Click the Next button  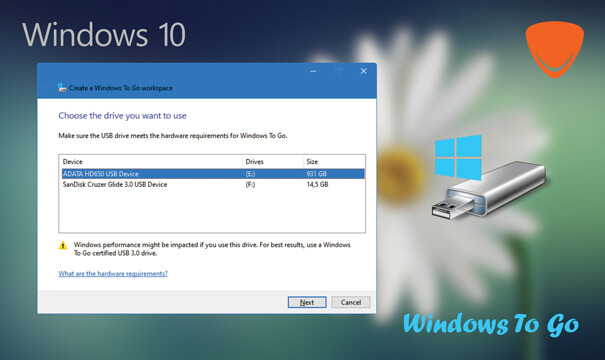tap(307, 302)
